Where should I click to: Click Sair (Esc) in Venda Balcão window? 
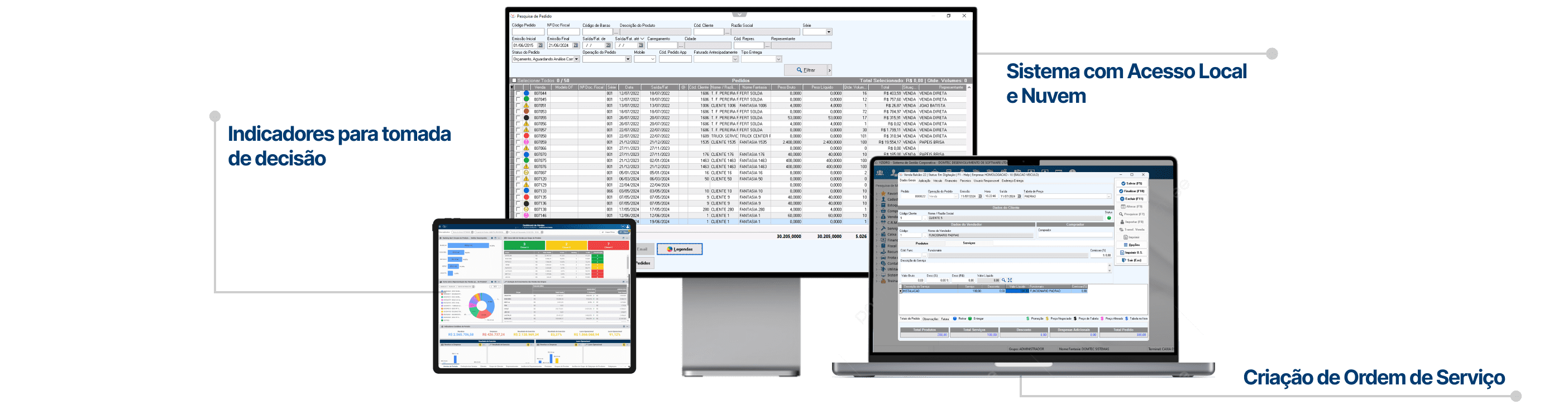[1131, 260]
